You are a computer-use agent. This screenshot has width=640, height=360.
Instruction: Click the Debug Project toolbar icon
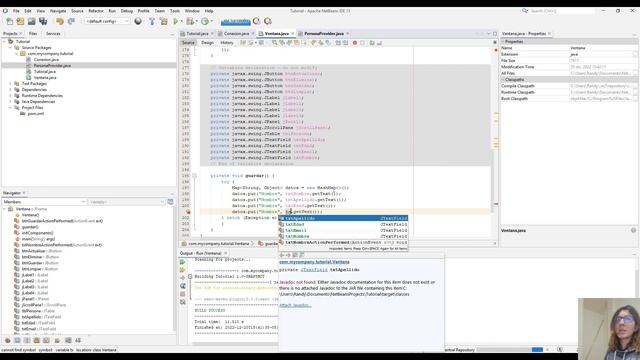point(190,21)
